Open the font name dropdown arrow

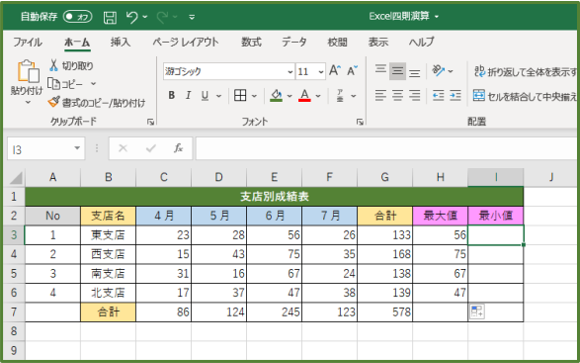[290, 71]
